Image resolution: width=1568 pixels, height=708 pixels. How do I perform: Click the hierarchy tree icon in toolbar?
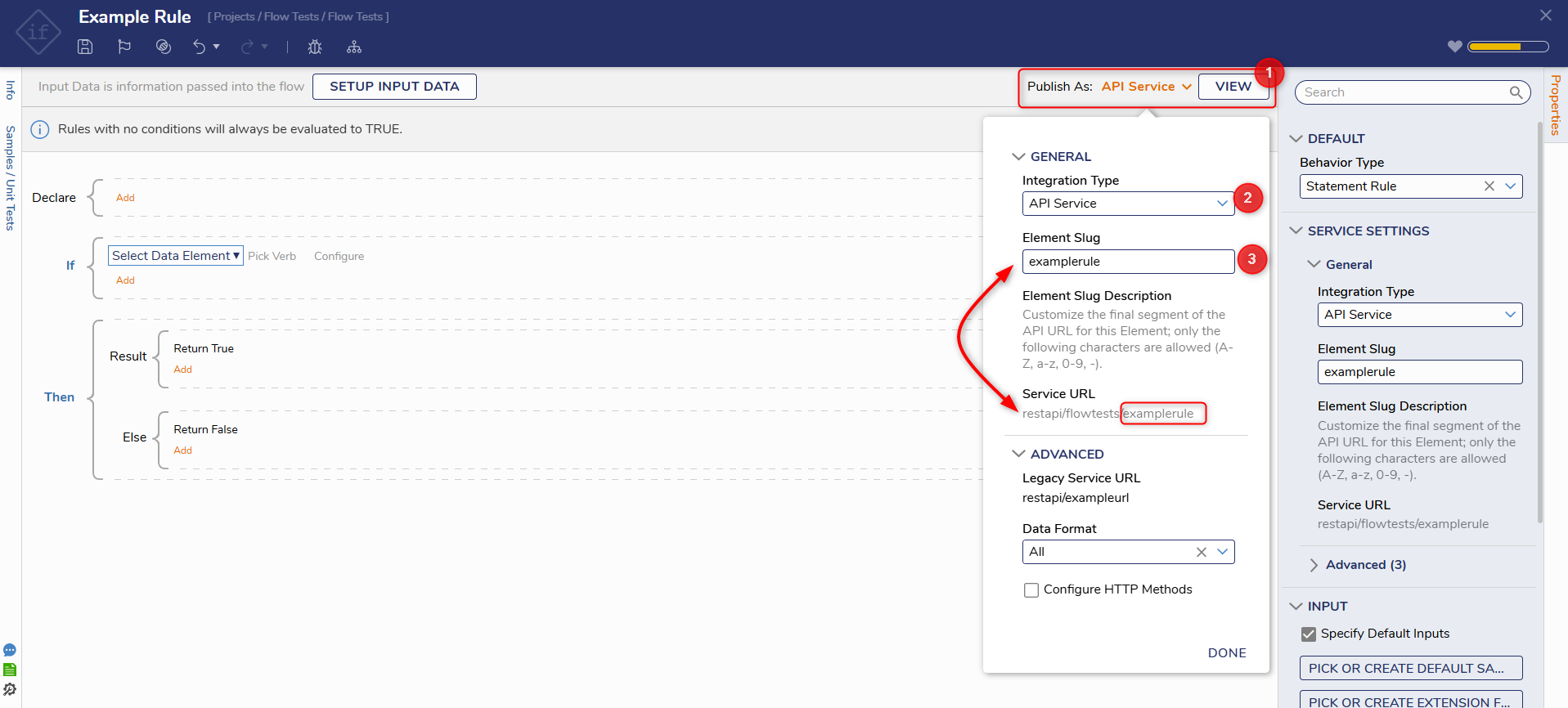[x=354, y=47]
